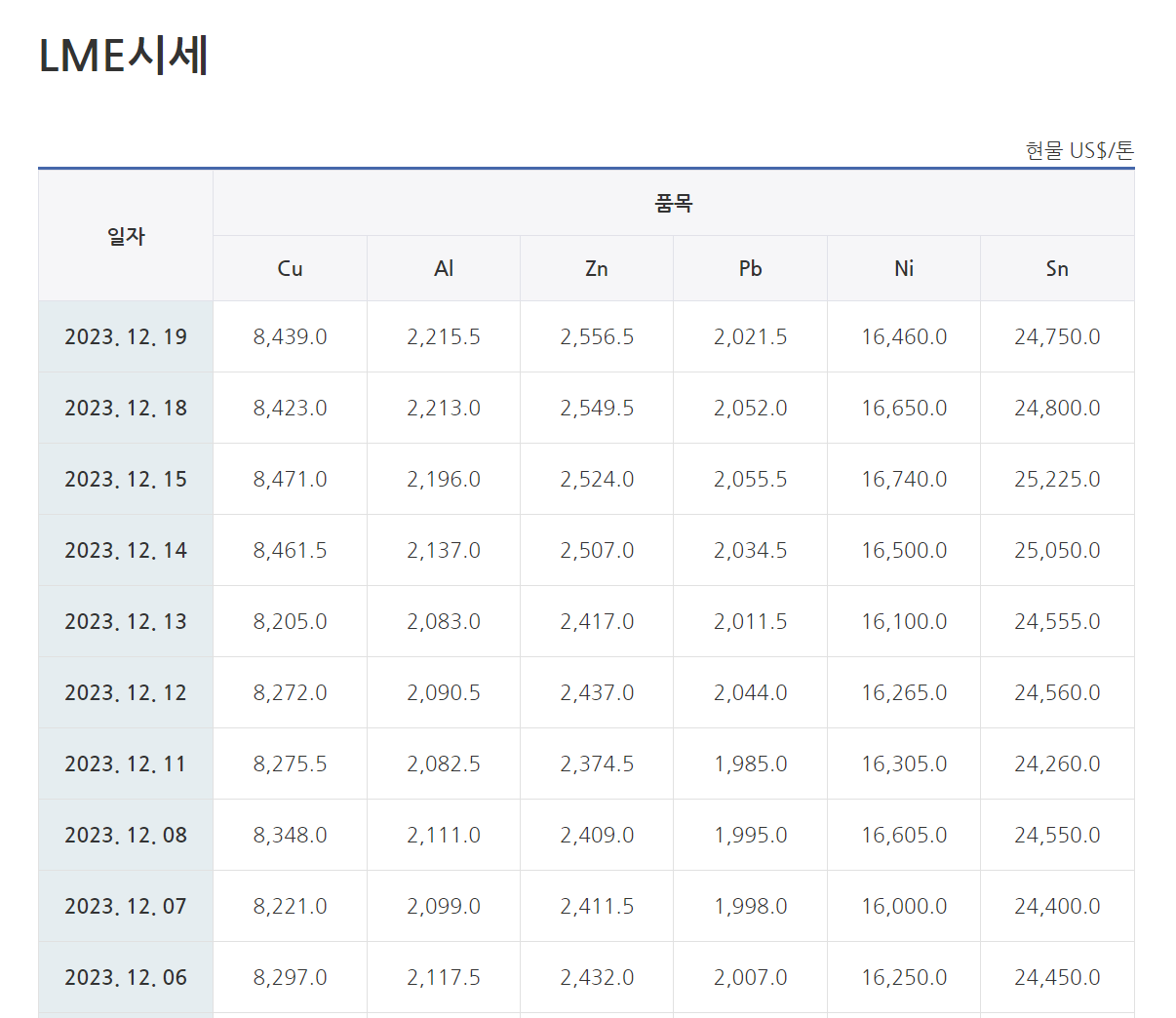Viewport: 1176px width, 1018px height.
Task: Select the Cu column header
Action: [290, 268]
